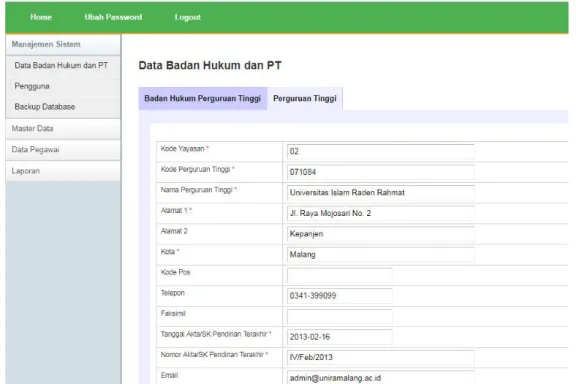Log out via the Logout link
Screen dimensions: 576x384
coord(187,17)
